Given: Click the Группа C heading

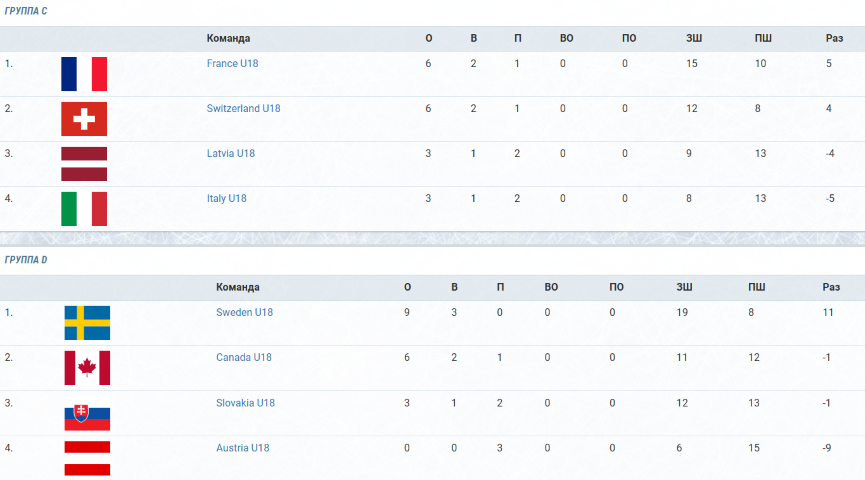Looking at the screenshot, I should [26, 10].
